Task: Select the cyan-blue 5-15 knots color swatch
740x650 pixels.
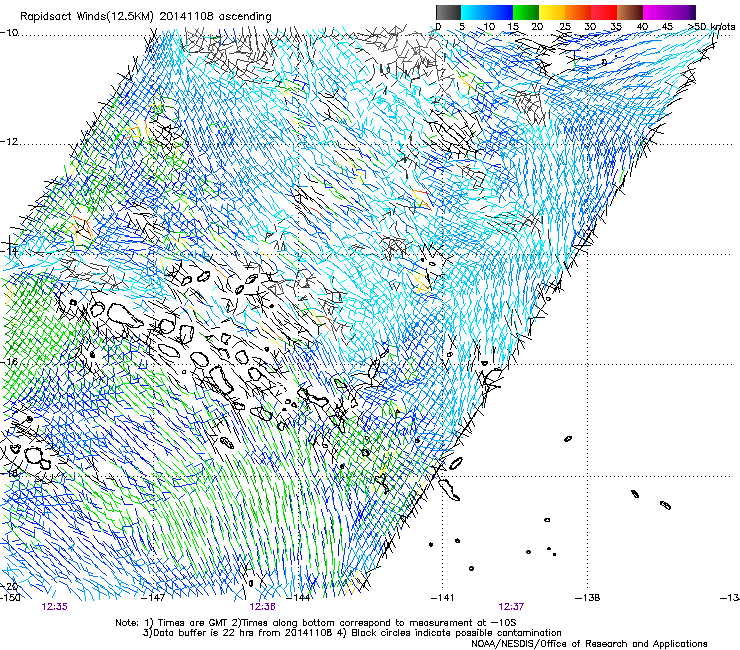Action: point(487,12)
